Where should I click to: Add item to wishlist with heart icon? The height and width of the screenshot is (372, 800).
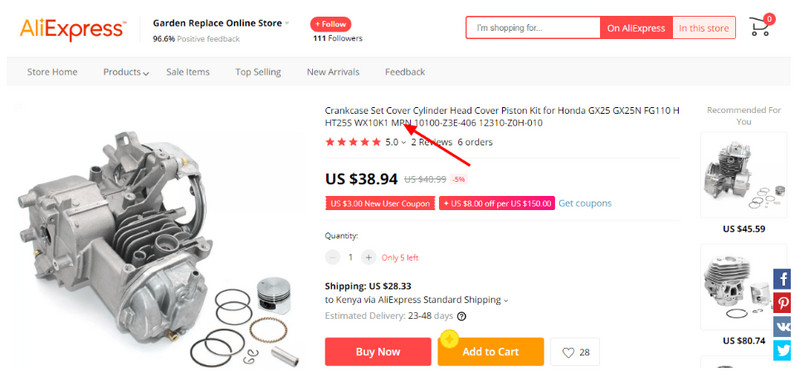[x=575, y=352]
